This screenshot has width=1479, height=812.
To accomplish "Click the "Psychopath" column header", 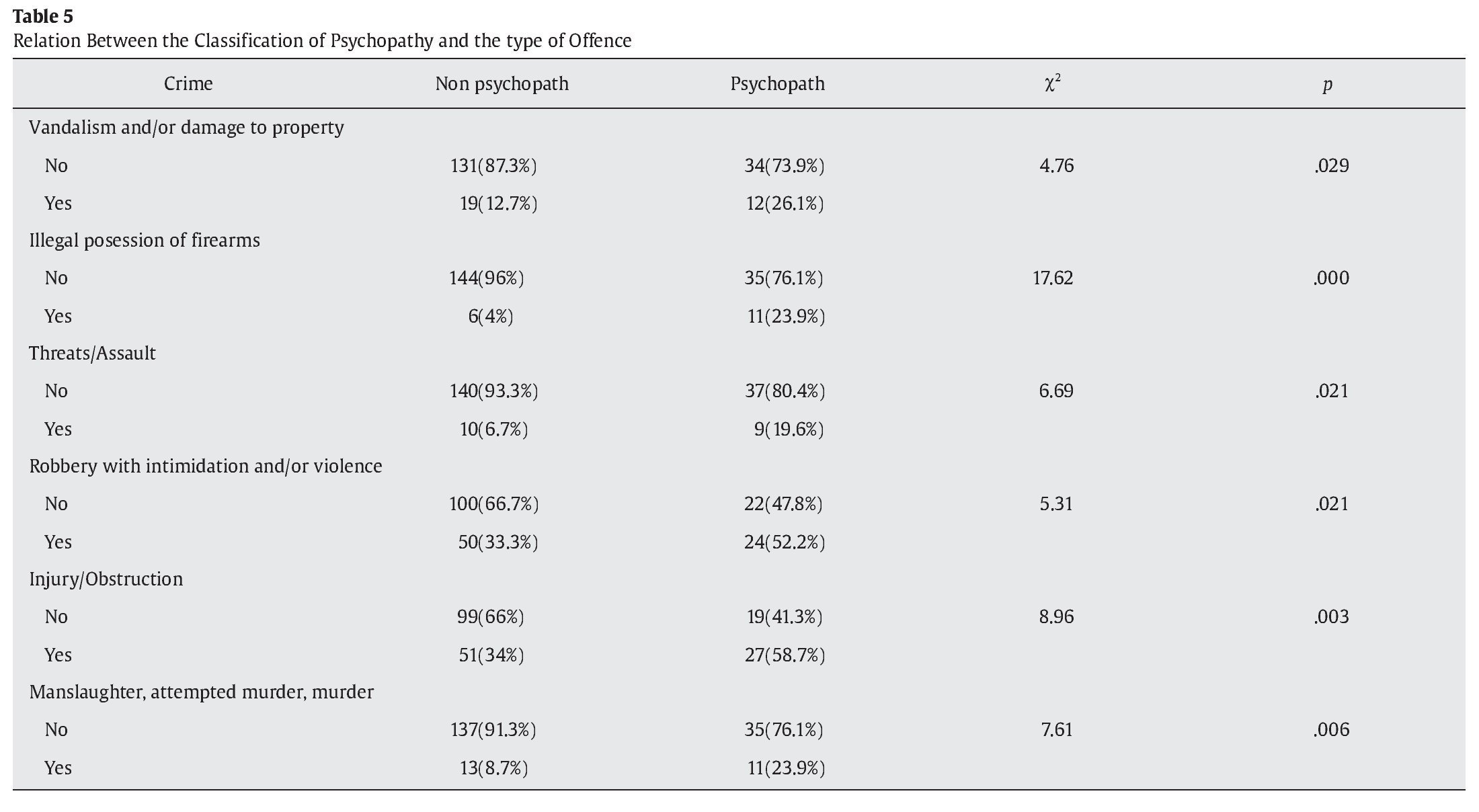I will [x=777, y=84].
